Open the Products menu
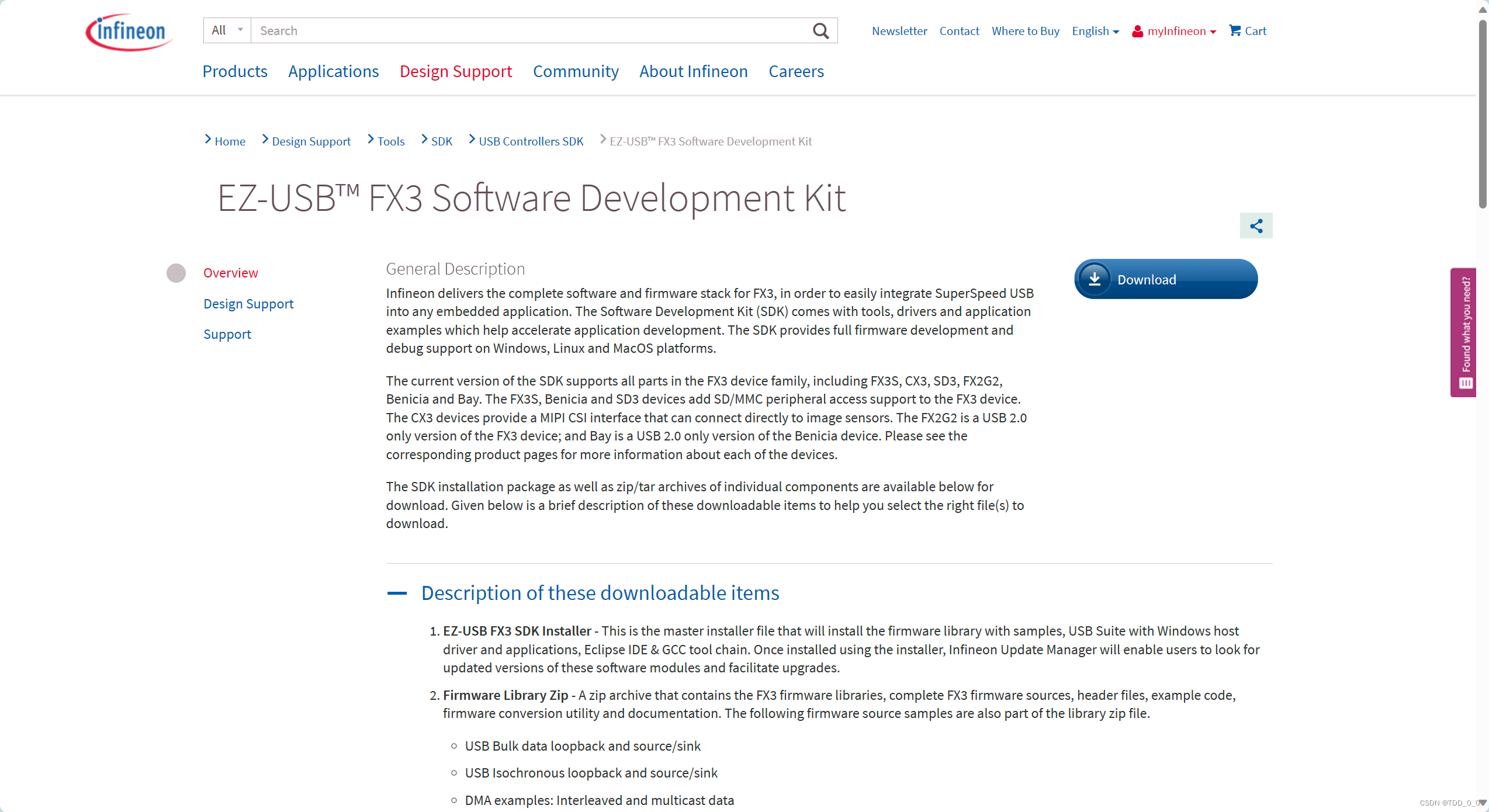This screenshot has width=1489, height=812. coord(235,71)
